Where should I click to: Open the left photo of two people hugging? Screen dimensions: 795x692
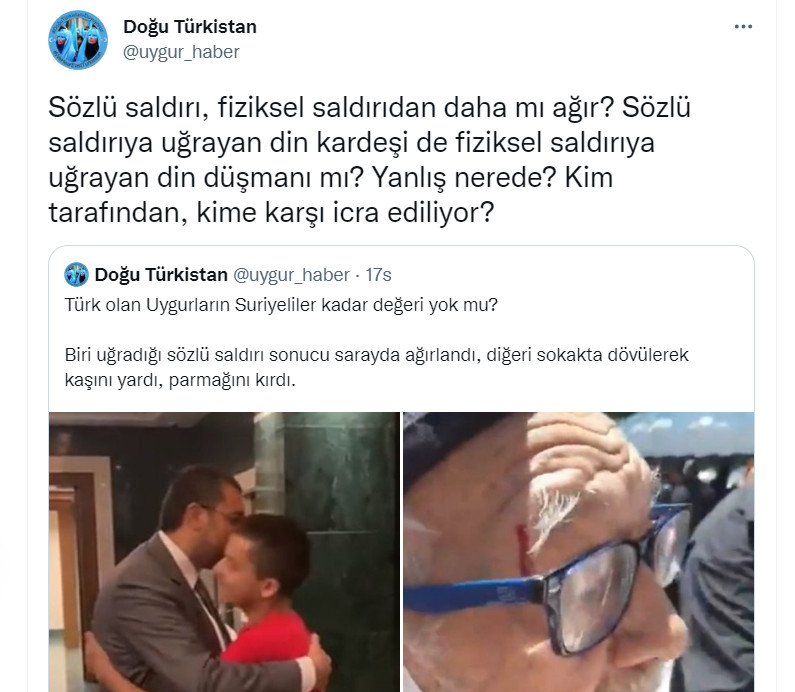click(x=224, y=552)
